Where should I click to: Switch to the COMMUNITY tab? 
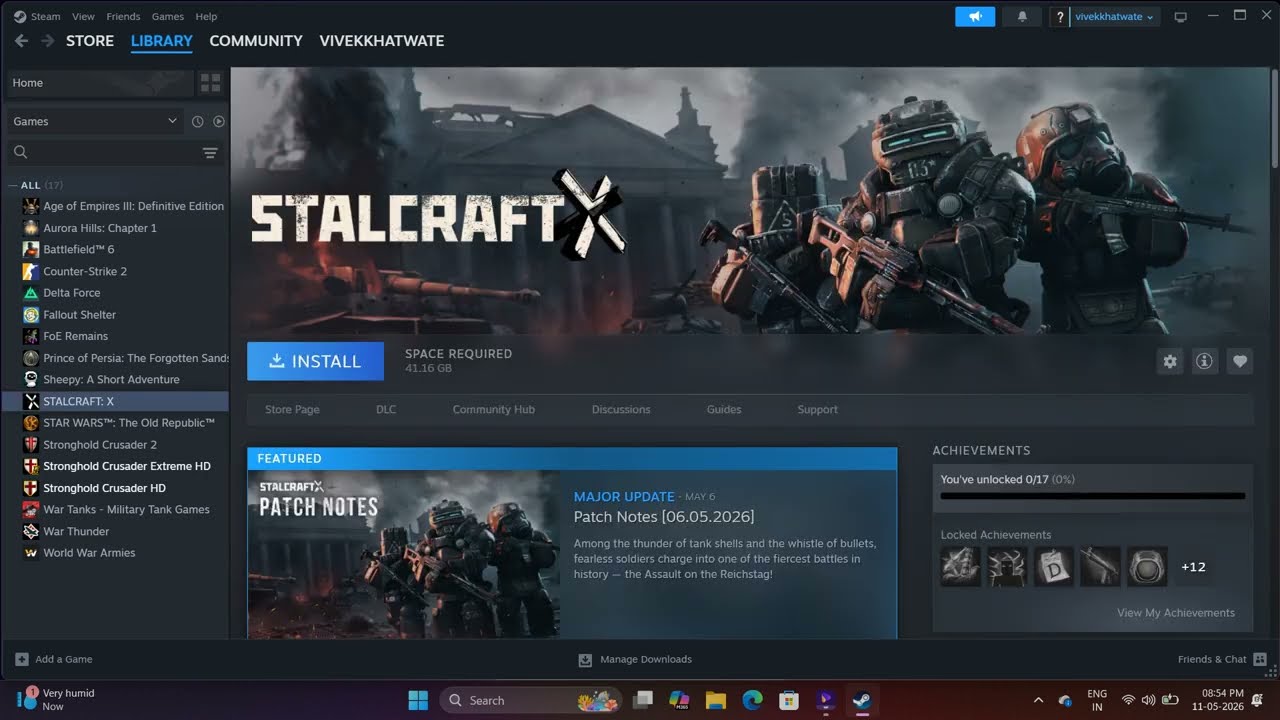coord(256,41)
